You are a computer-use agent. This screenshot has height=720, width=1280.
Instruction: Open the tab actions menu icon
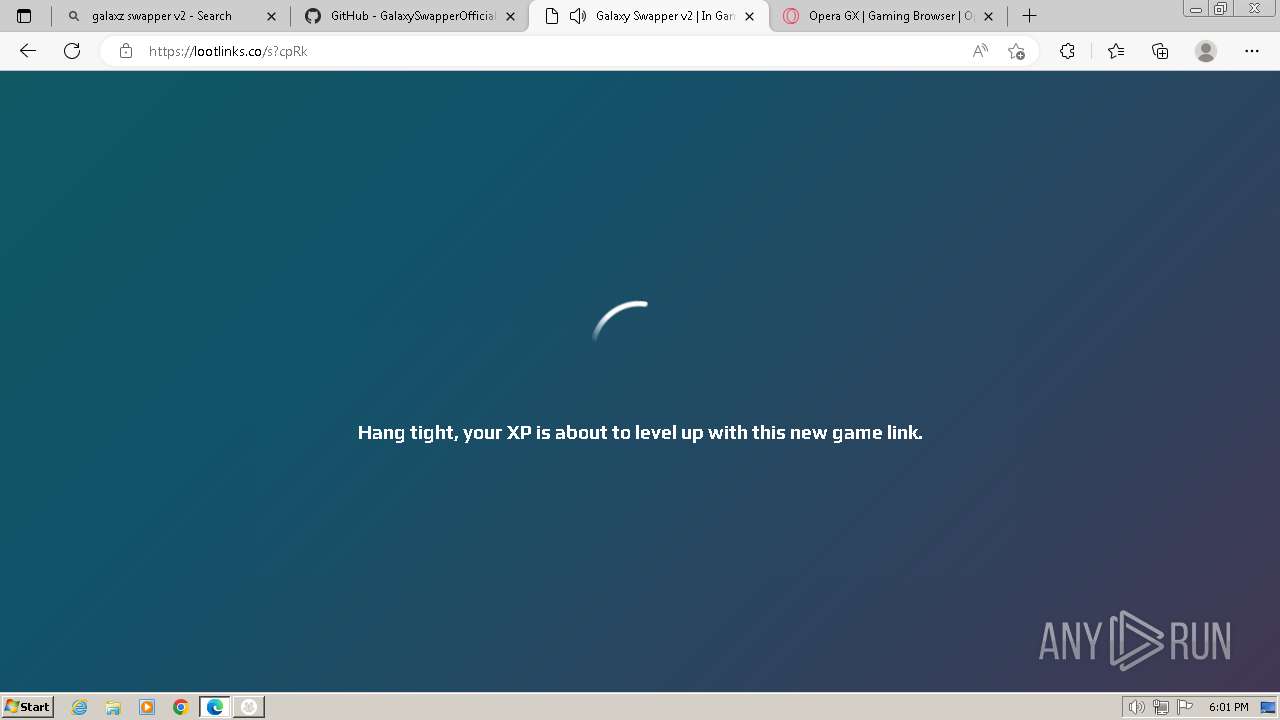tap(24, 16)
